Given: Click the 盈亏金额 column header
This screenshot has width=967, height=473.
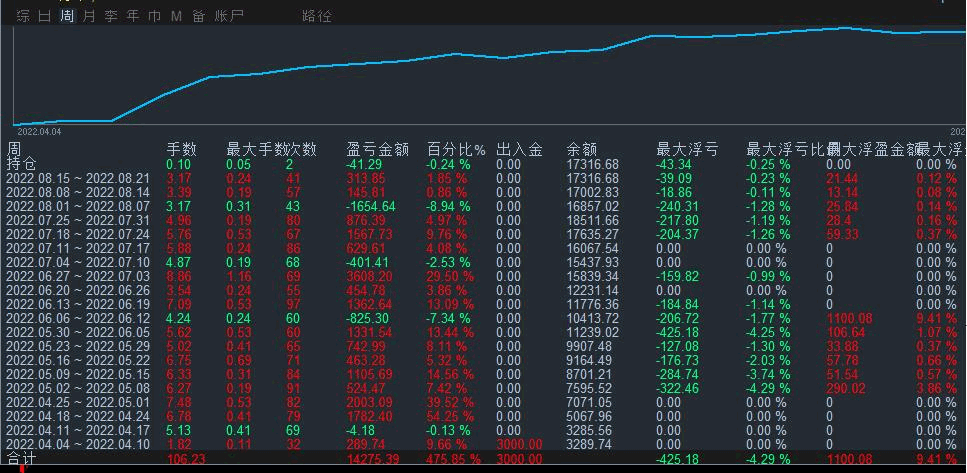Looking at the screenshot, I should coord(377,150).
